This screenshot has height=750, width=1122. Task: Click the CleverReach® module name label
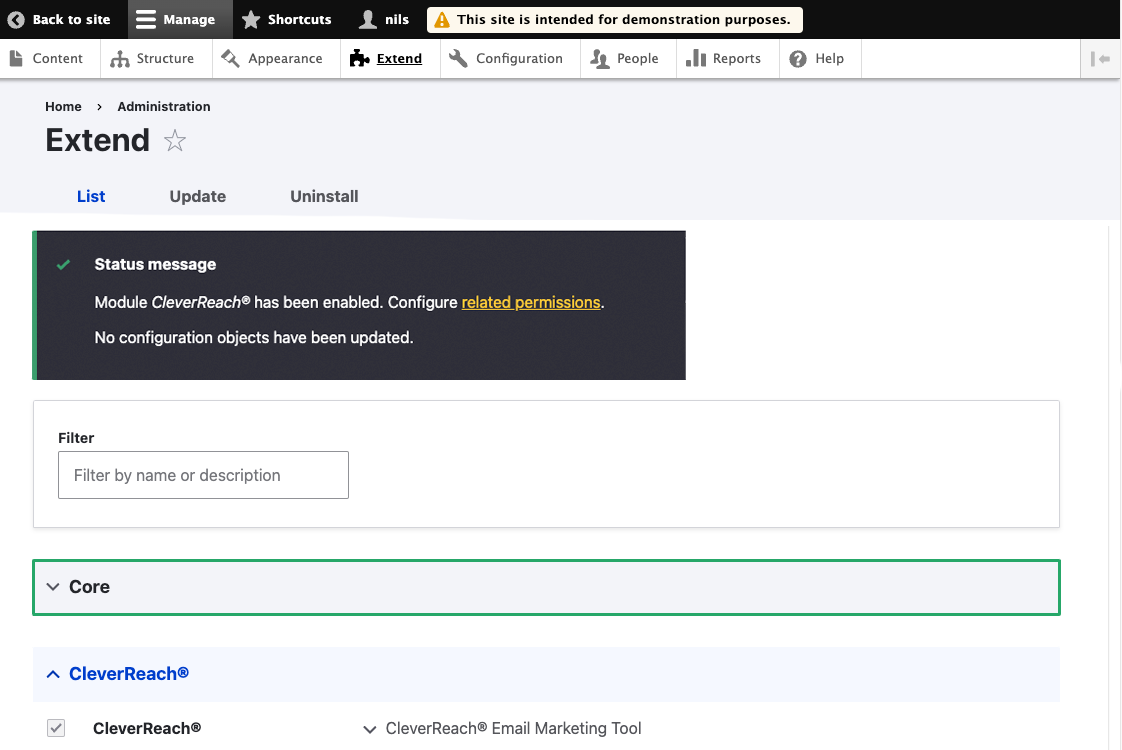click(x=147, y=729)
